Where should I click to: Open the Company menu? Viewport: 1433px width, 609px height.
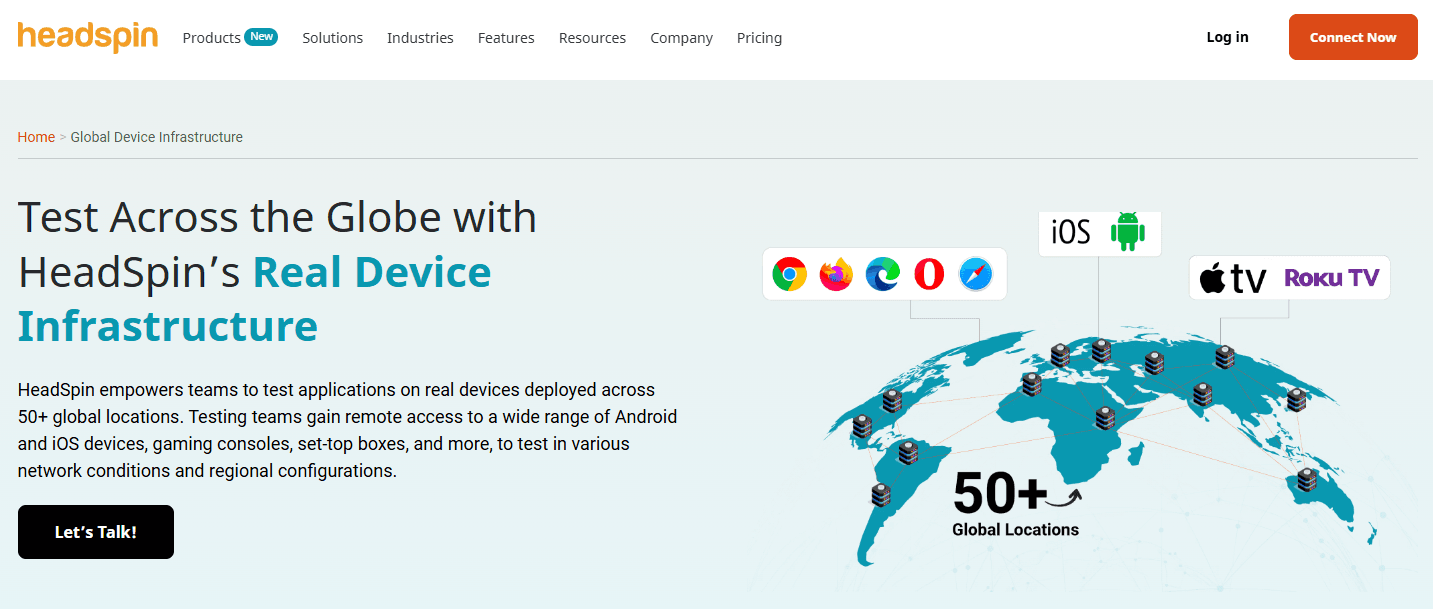click(681, 38)
